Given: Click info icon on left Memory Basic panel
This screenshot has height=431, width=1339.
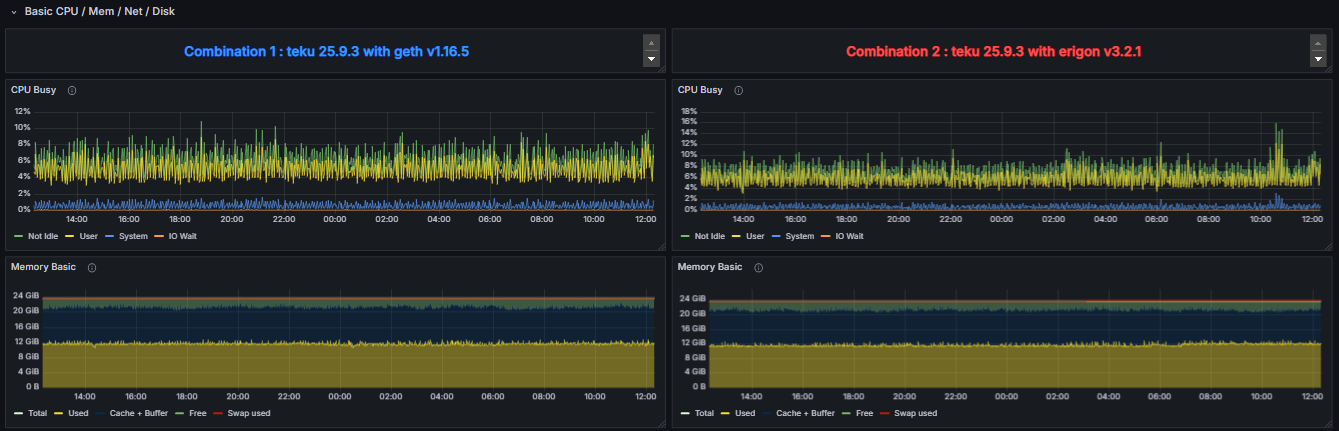Looking at the screenshot, I should pos(92,268).
